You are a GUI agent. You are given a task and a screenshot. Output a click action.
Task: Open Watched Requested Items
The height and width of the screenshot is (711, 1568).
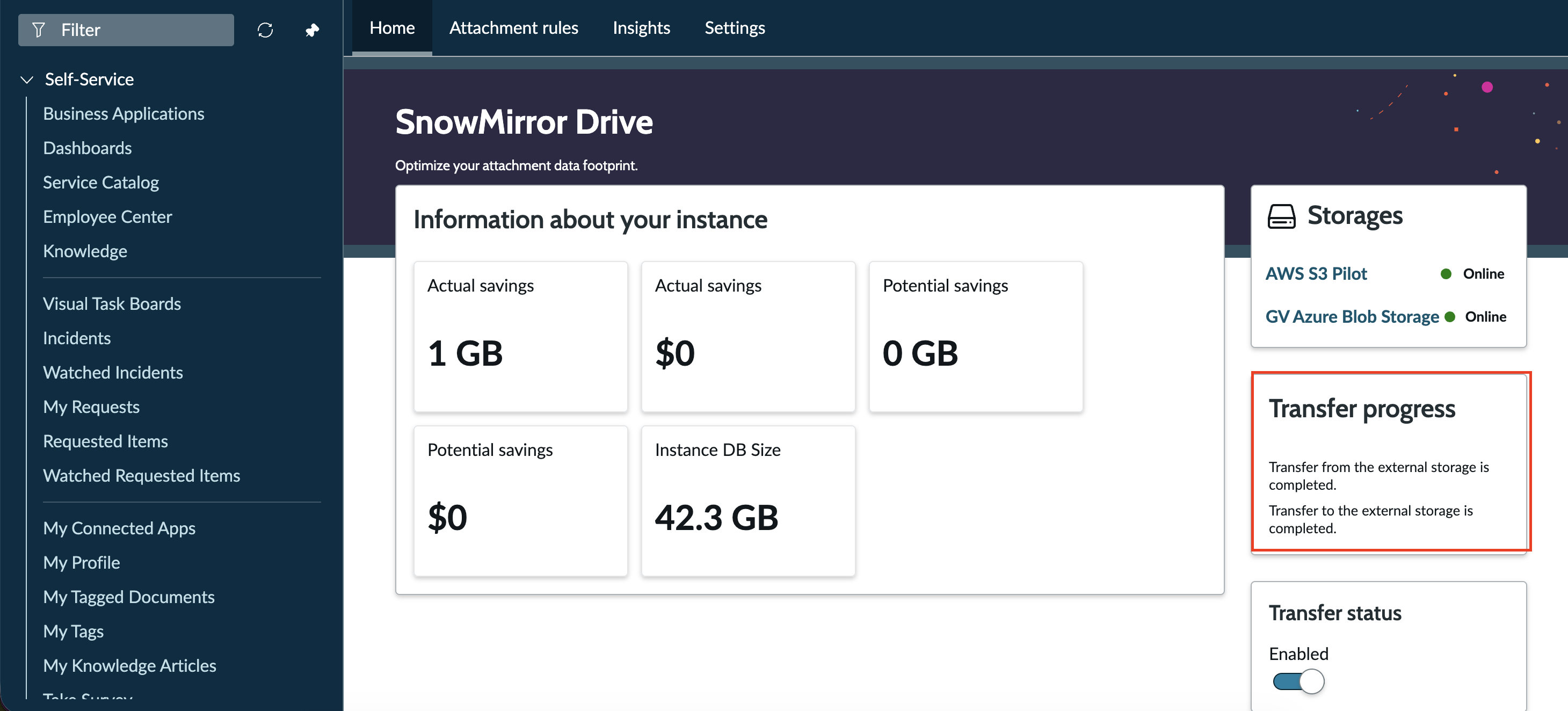tap(141, 475)
